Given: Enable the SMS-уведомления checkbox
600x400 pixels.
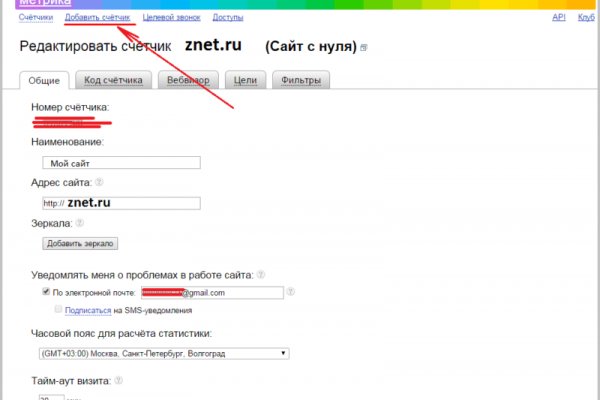Looking at the screenshot, I should pos(57,311).
